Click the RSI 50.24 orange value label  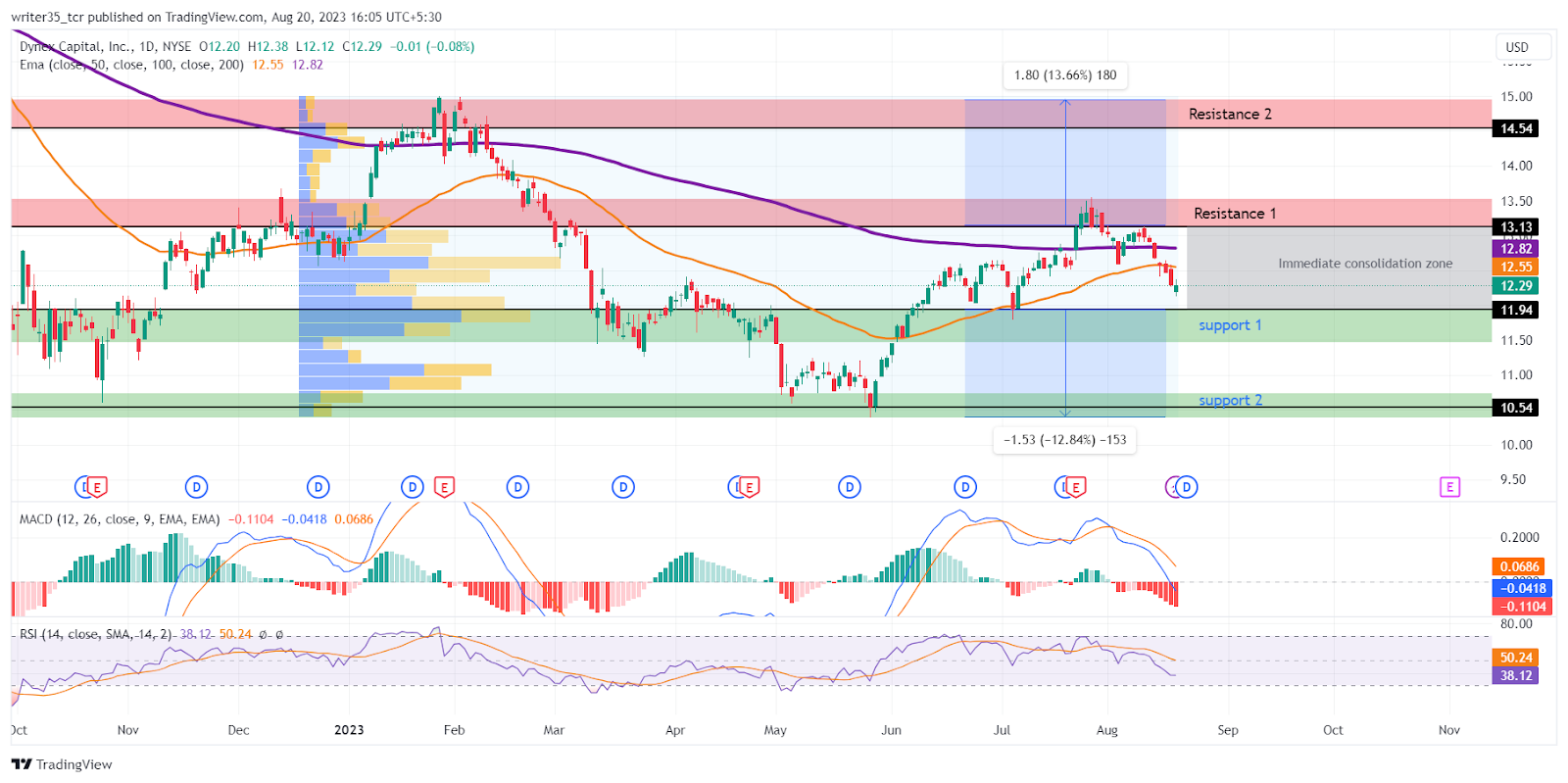pyautogui.click(x=1515, y=658)
